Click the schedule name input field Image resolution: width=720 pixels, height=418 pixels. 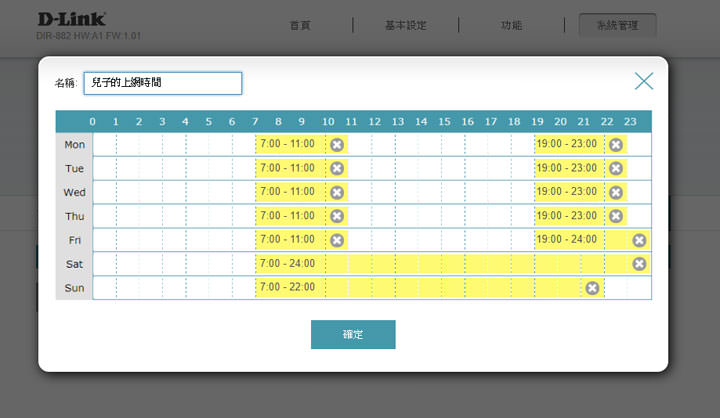tap(162, 83)
